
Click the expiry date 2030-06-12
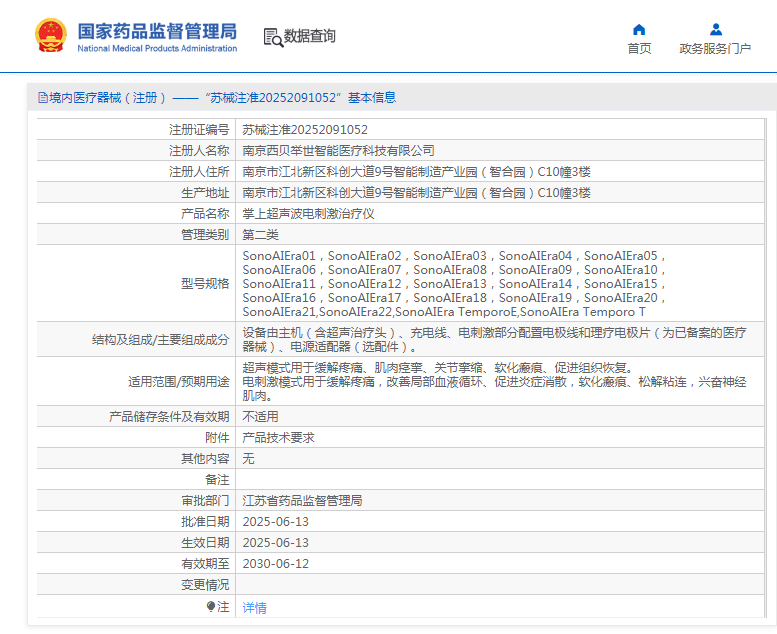(x=275, y=564)
